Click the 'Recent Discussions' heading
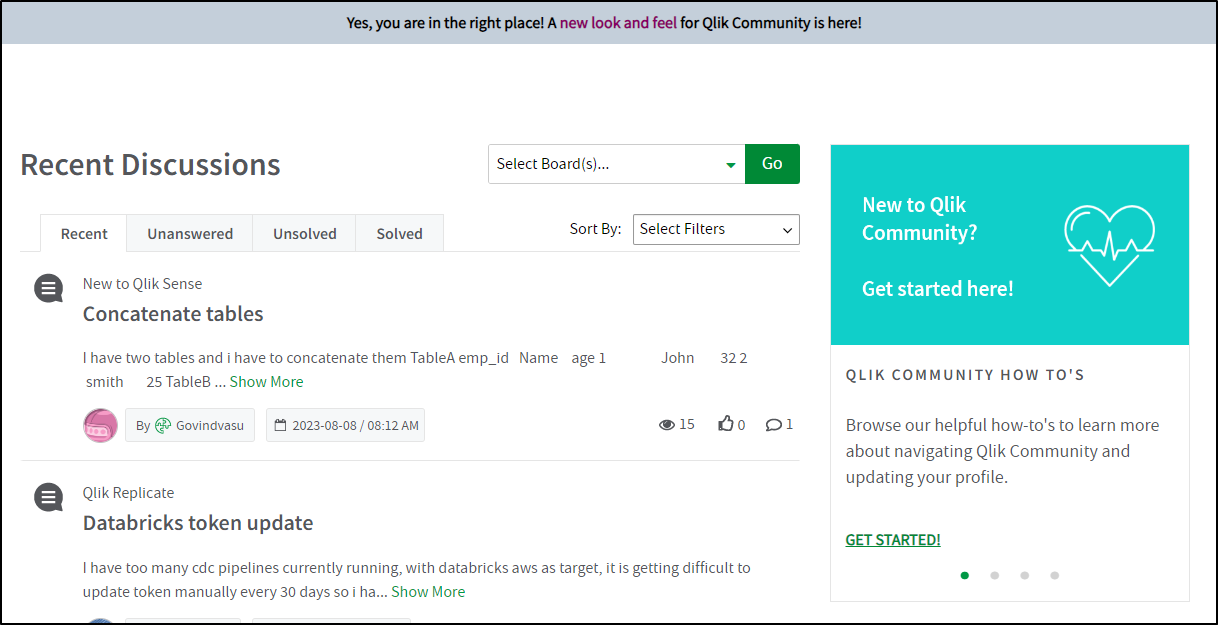The width and height of the screenshot is (1218, 625). tap(150, 164)
